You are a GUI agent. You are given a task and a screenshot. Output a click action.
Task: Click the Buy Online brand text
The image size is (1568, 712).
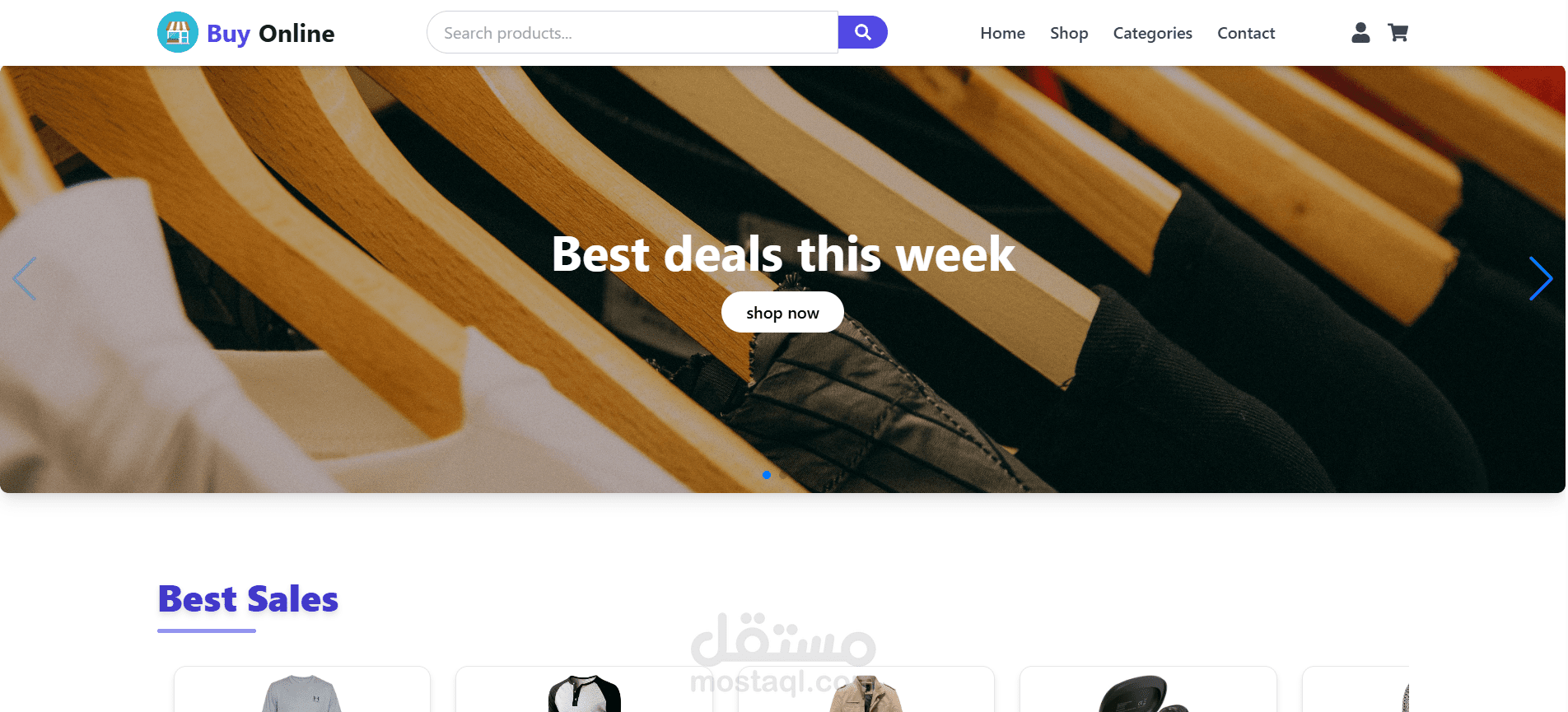[271, 34]
